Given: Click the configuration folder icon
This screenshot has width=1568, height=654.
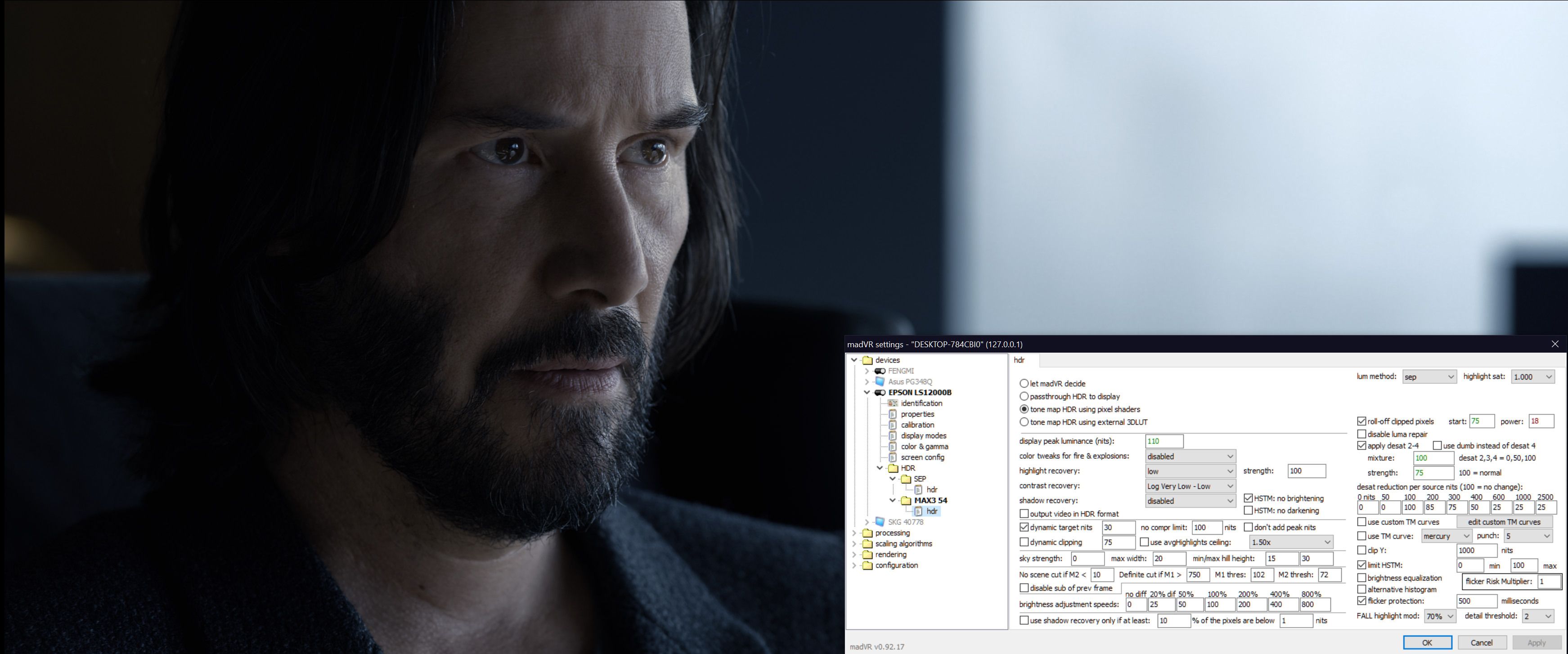Looking at the screenshot, I should click(x=867, y=565).
